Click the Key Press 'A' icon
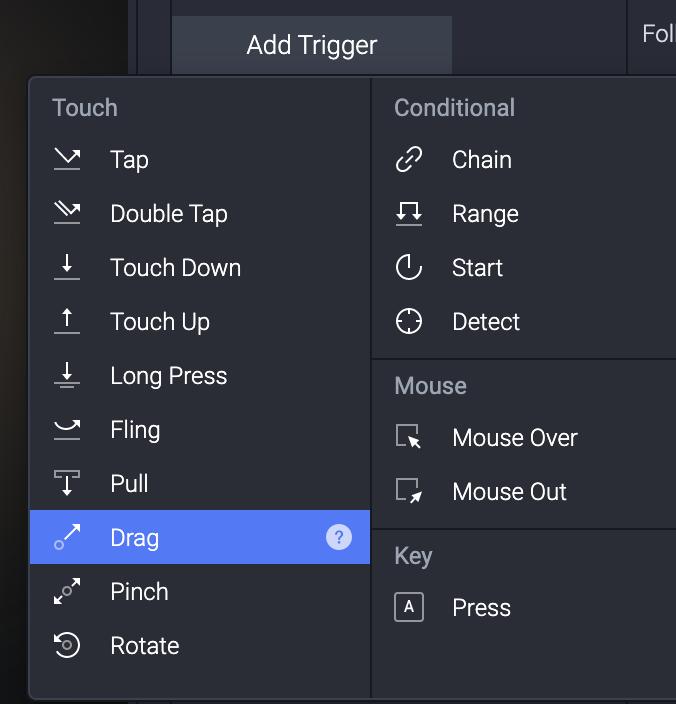Viewport: 676px width, 704px height. point(409,608)
